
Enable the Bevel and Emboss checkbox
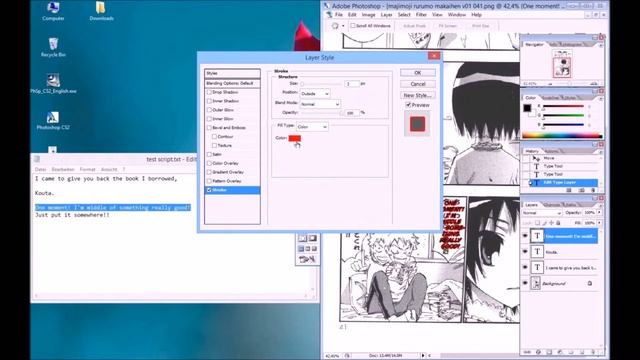209,128
